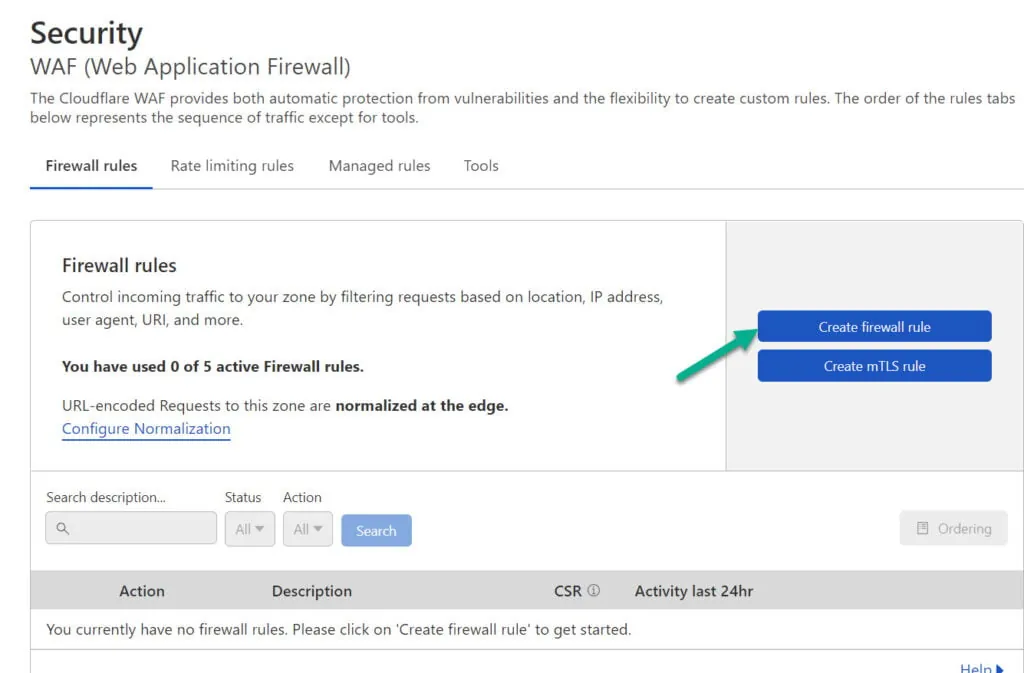Open the Help link
The width and height of the screenshot is (1024, 673).
click(980, 667)
